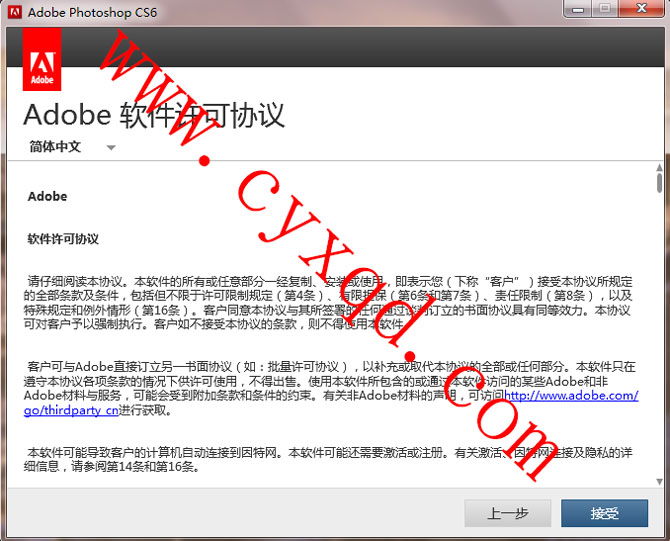Close the Adobe Photoshop CS6 installer window
The width and height of the screenshot is (670, 541).
click(x=641, y=9)
